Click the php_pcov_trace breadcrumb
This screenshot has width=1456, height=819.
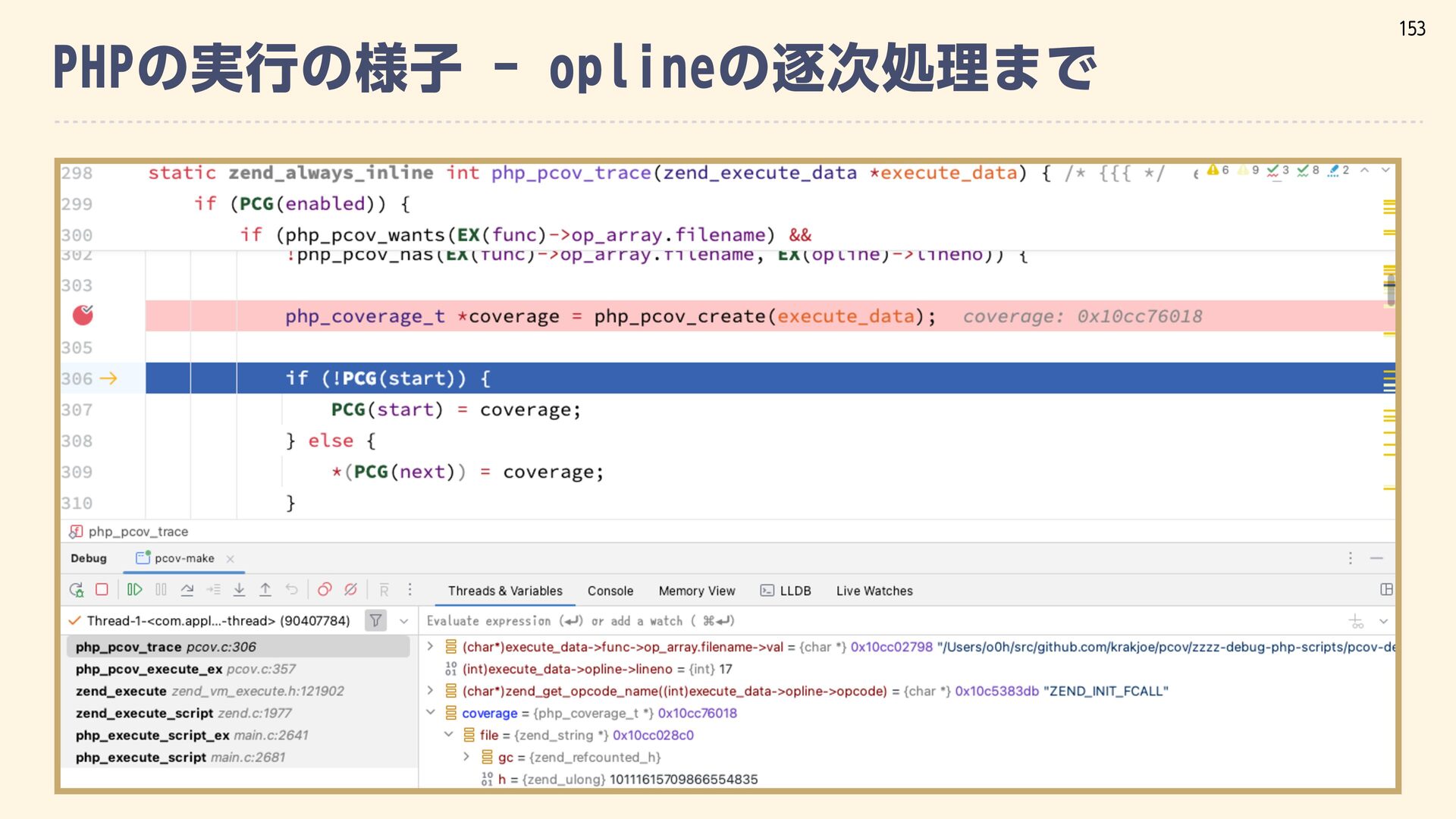137,532
